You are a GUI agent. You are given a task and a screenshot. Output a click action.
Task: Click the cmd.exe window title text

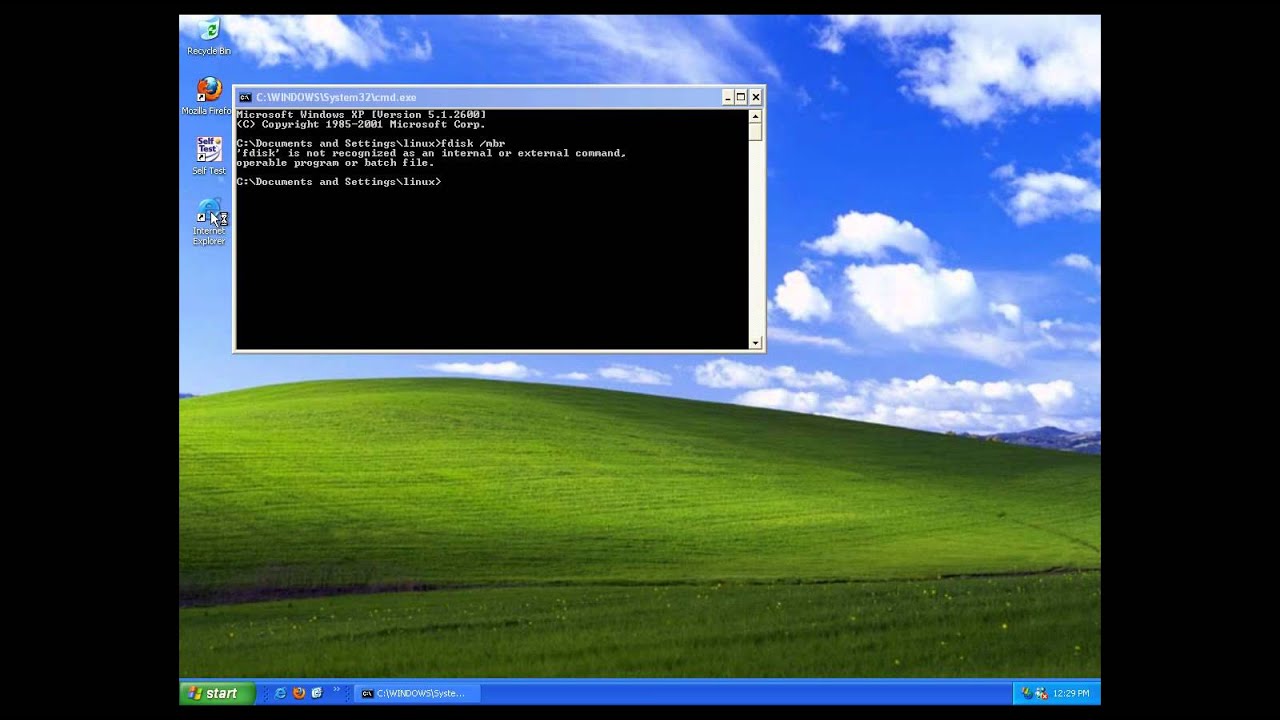click(x=336, y=97)
